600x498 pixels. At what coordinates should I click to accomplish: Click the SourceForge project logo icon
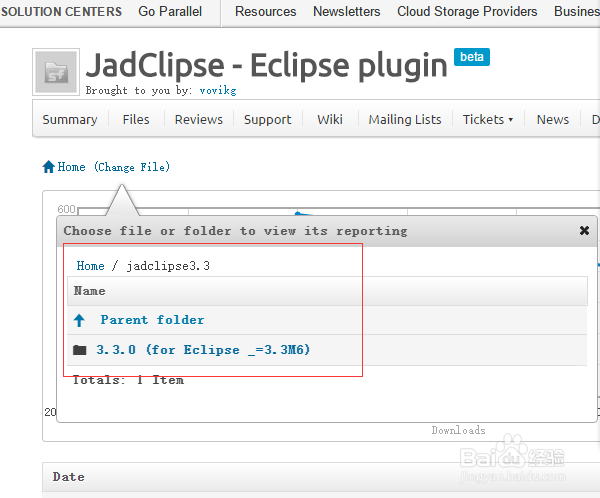56,72
